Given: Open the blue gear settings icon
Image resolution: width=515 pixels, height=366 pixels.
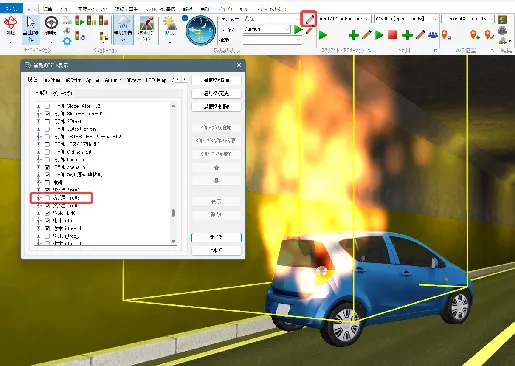Looking at the screenshot, I should click(x=67, y=41).
